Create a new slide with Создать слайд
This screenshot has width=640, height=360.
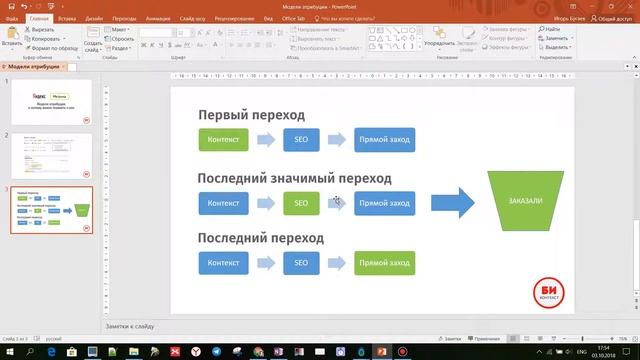pyautogui.click(x=93, y=40)
